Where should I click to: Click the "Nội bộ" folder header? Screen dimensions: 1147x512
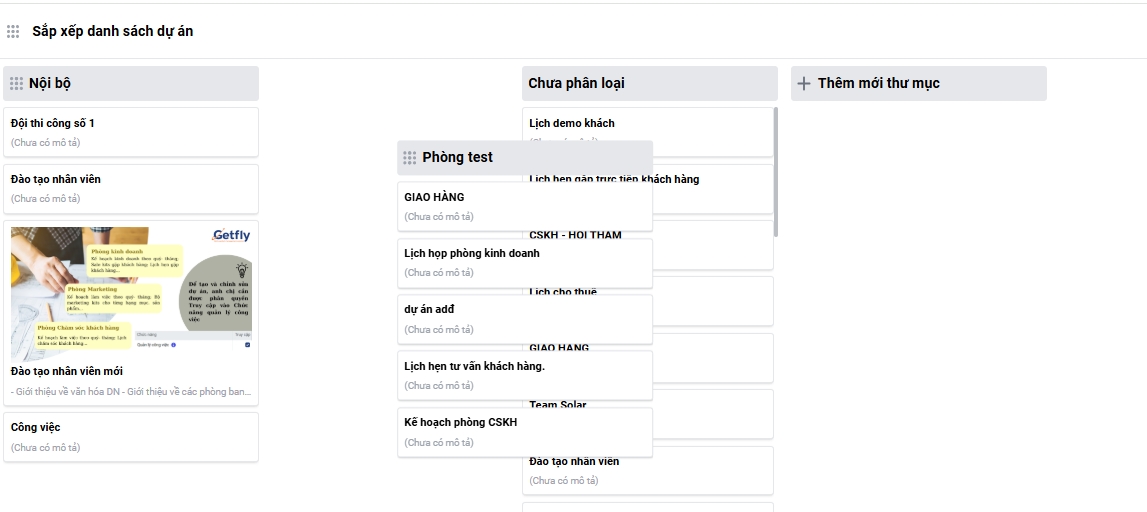(x=131, y=83)
